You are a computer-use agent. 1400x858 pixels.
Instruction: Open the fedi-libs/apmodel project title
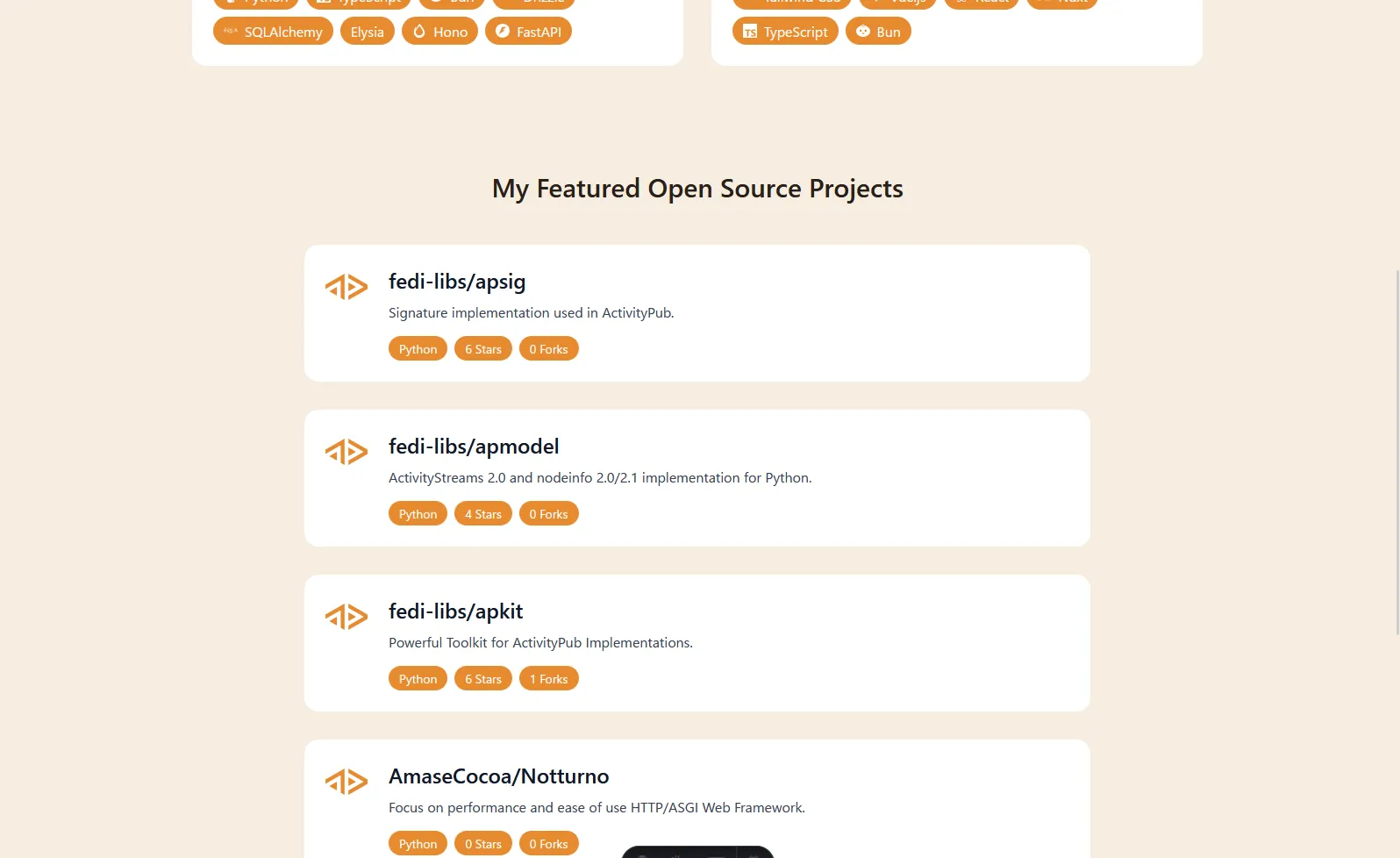(x=474, y=447)
